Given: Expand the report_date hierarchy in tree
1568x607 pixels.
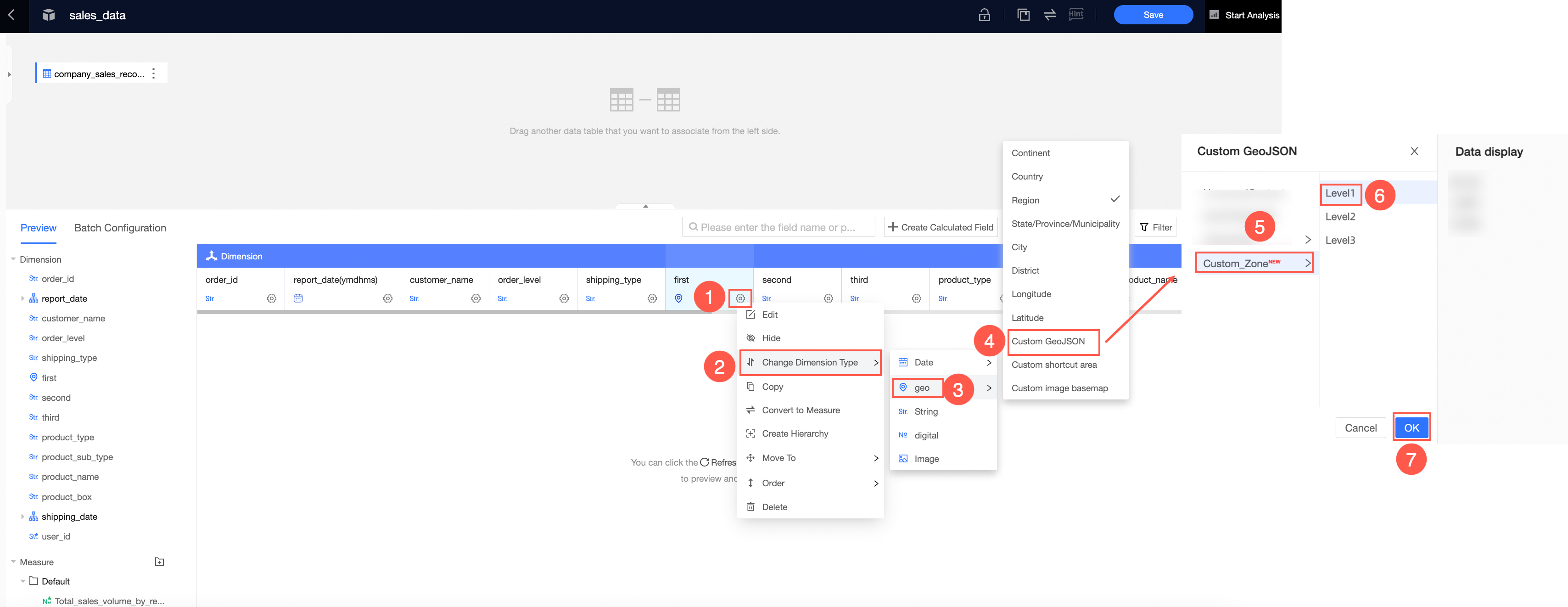Looking at the screenshot, I should pos(22,298).
